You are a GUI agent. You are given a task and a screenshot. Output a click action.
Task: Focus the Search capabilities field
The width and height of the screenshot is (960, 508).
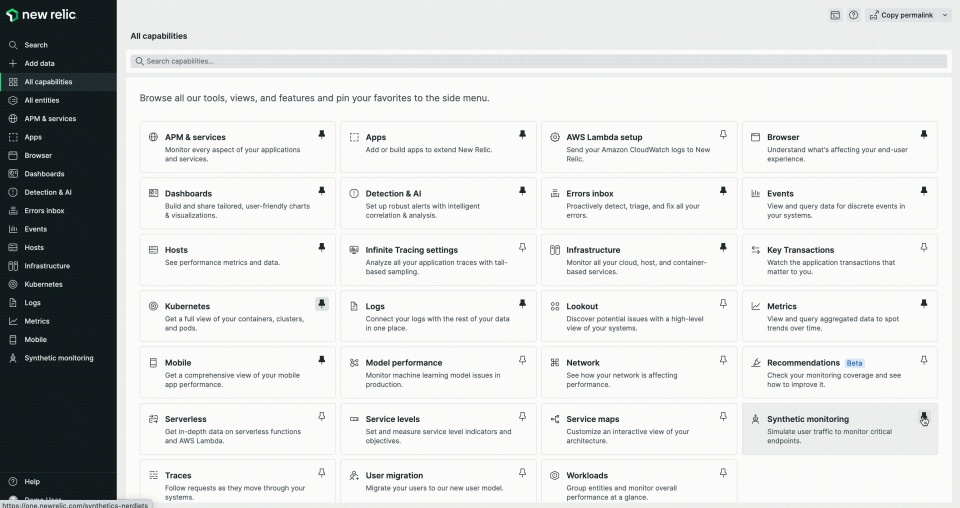[539, 61]
